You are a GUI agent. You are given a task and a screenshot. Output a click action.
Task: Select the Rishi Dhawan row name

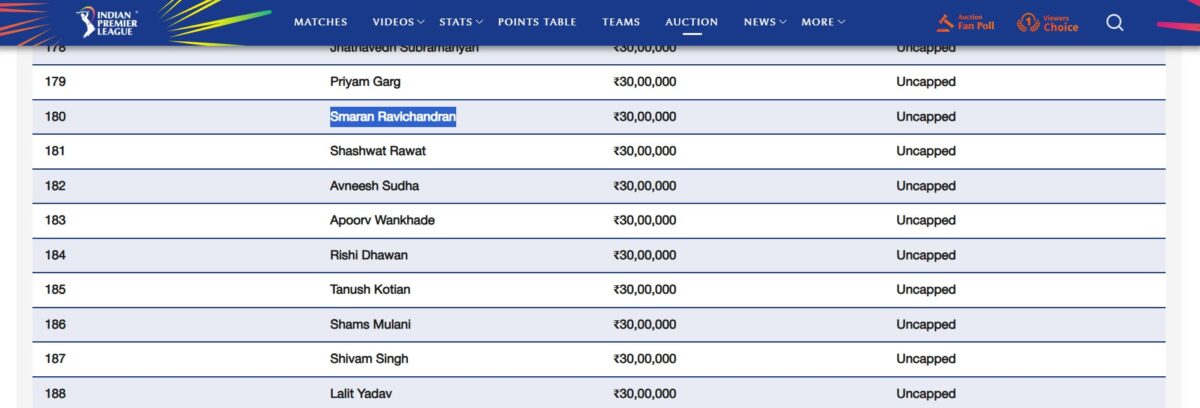[x=369, y=255]
